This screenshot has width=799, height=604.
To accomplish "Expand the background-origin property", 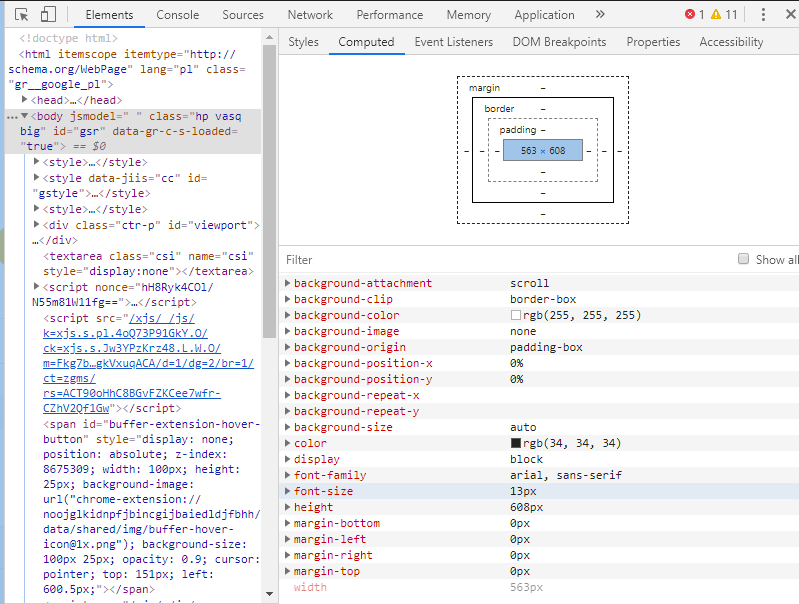I will point(287,347).
